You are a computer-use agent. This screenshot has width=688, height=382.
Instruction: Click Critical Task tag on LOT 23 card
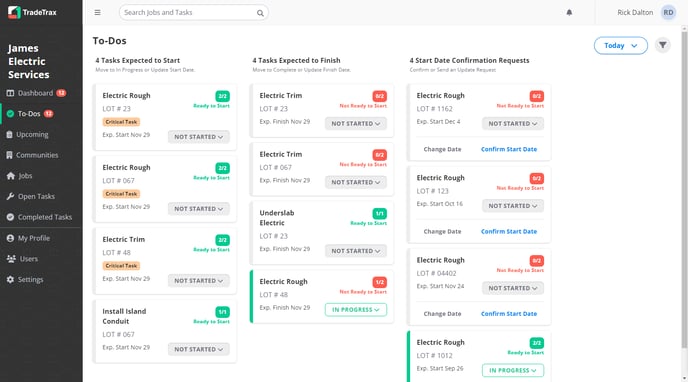point(121,122)
